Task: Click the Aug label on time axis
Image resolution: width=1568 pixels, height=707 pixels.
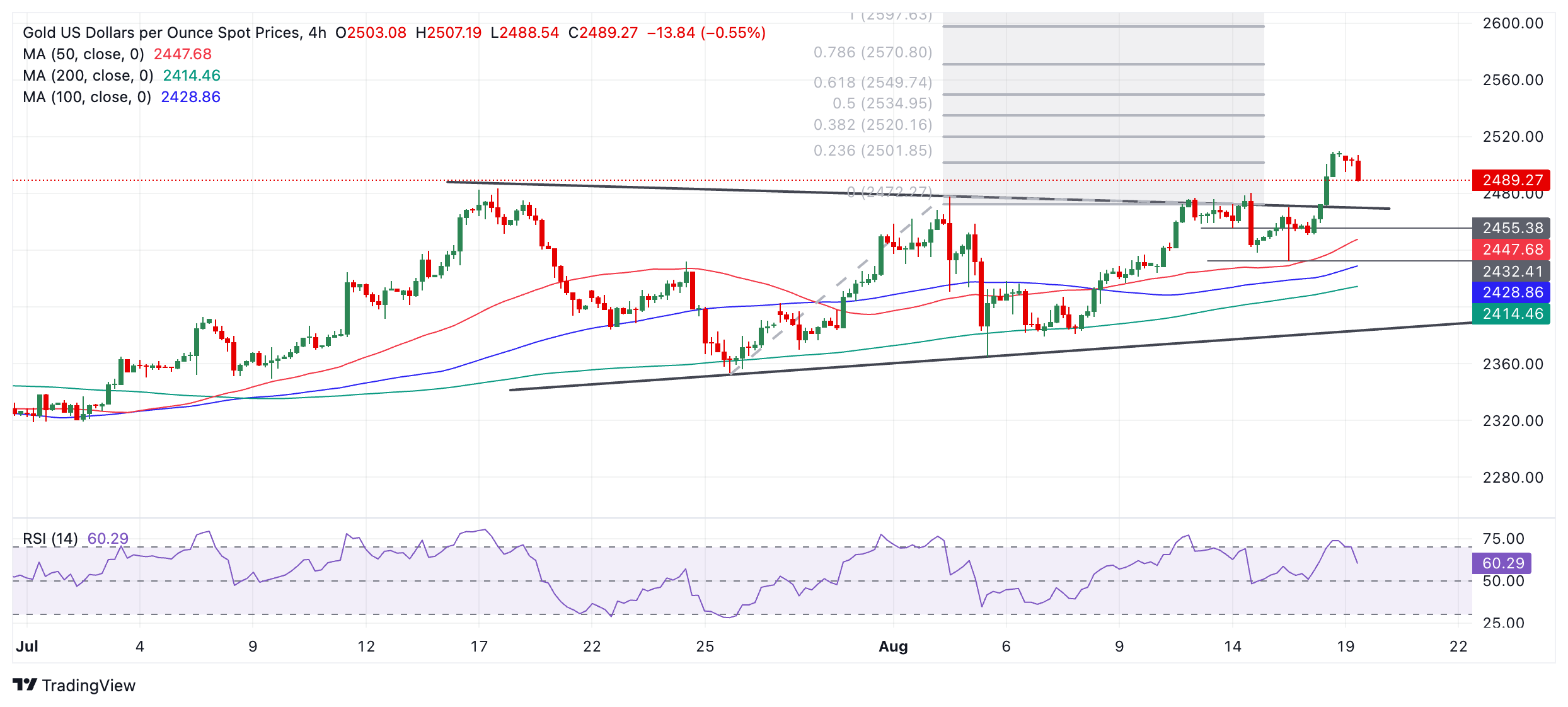Action: coord(893,647)
